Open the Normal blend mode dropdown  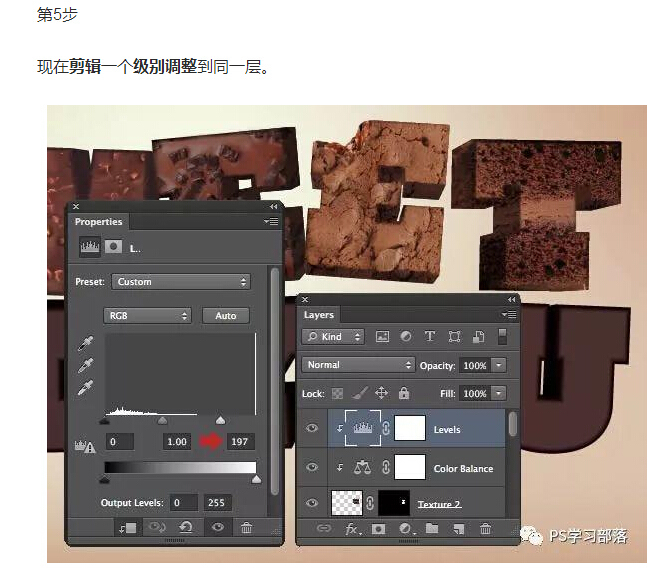tap(358, 365)
